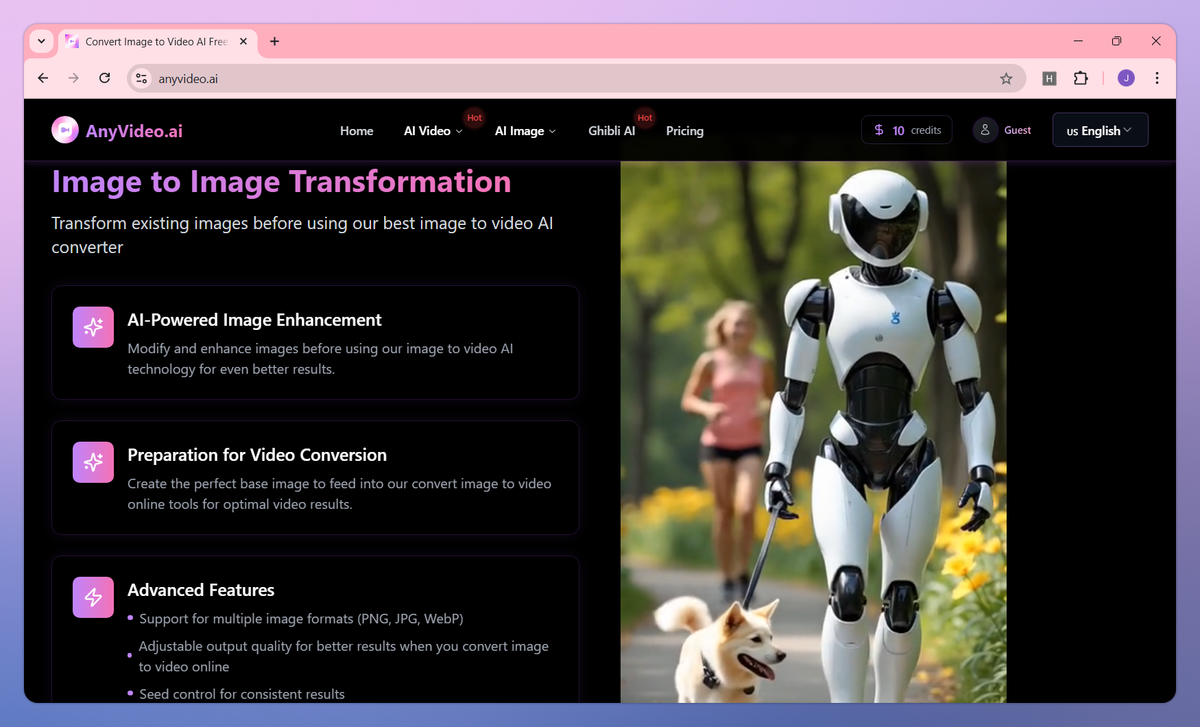Viewport: 1200px width, 727px height.
Task: Reload the page with the refresh icon
Action: (x=104, y=78)
